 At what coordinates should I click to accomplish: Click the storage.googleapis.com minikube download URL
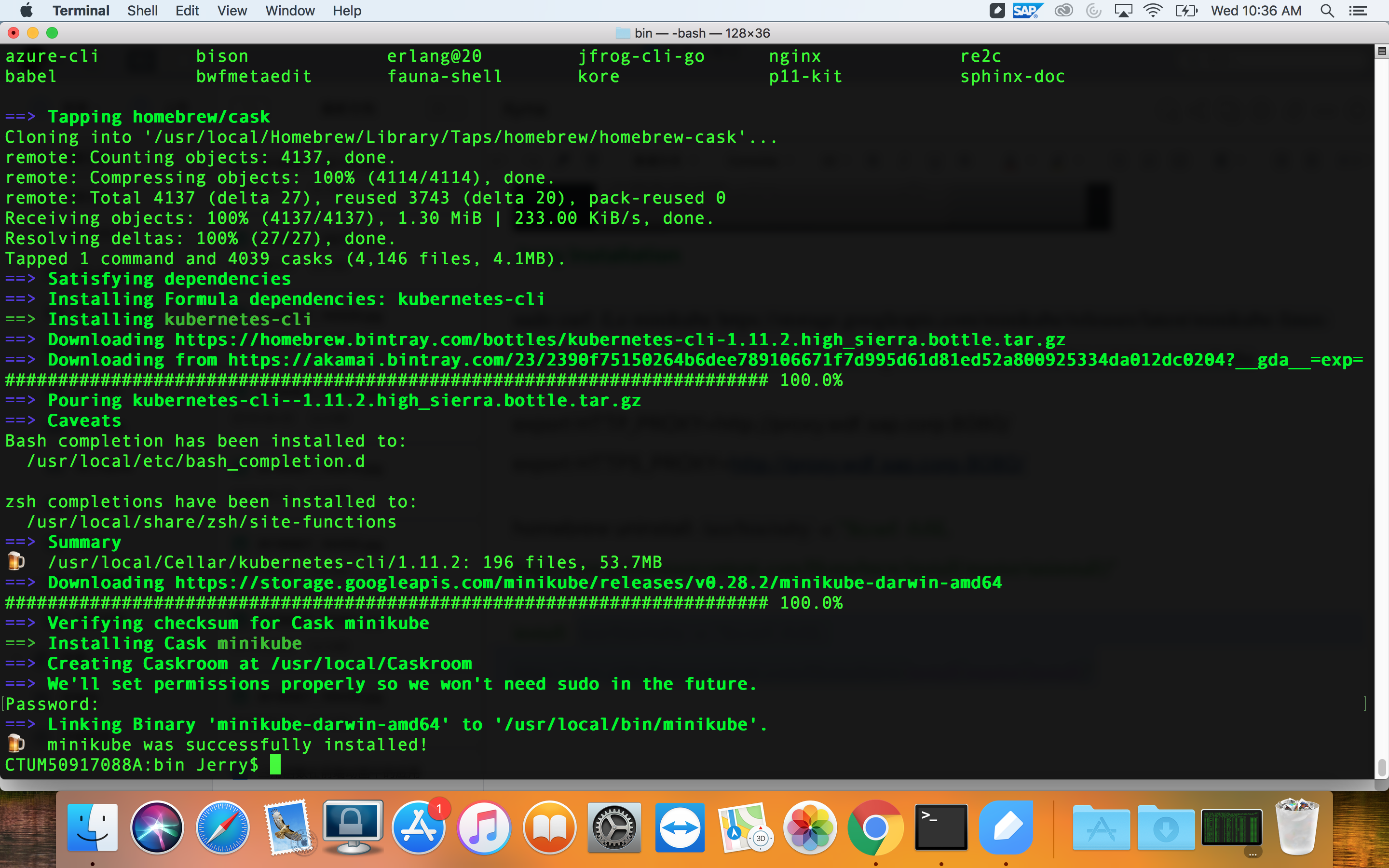coord(588,582)
